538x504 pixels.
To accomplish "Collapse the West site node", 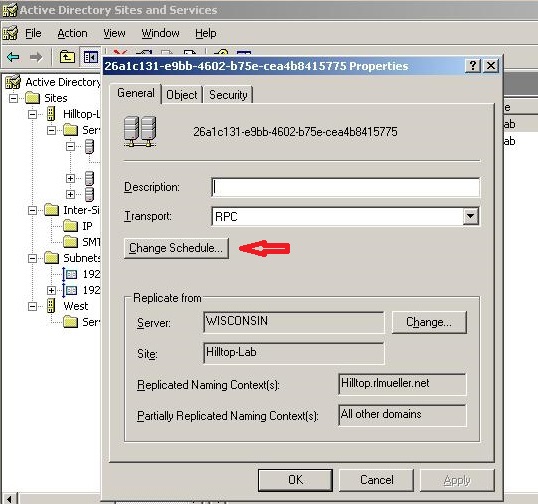I will 32,306.
